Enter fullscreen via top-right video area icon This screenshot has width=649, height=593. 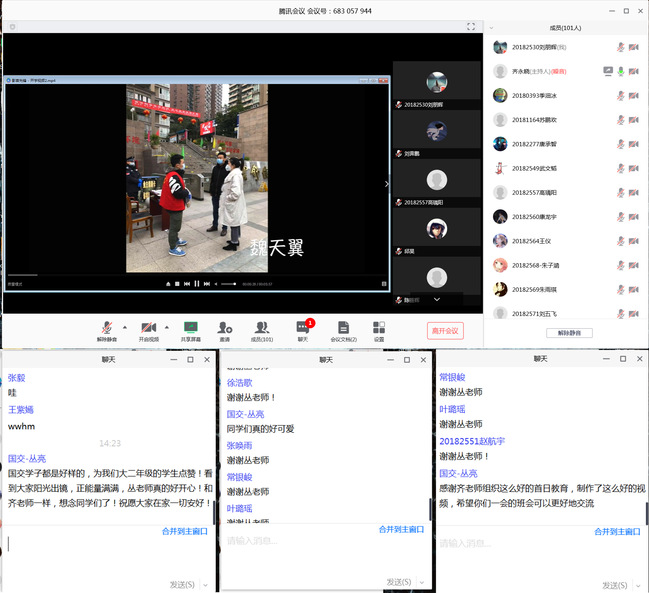(x=471, y=26)
